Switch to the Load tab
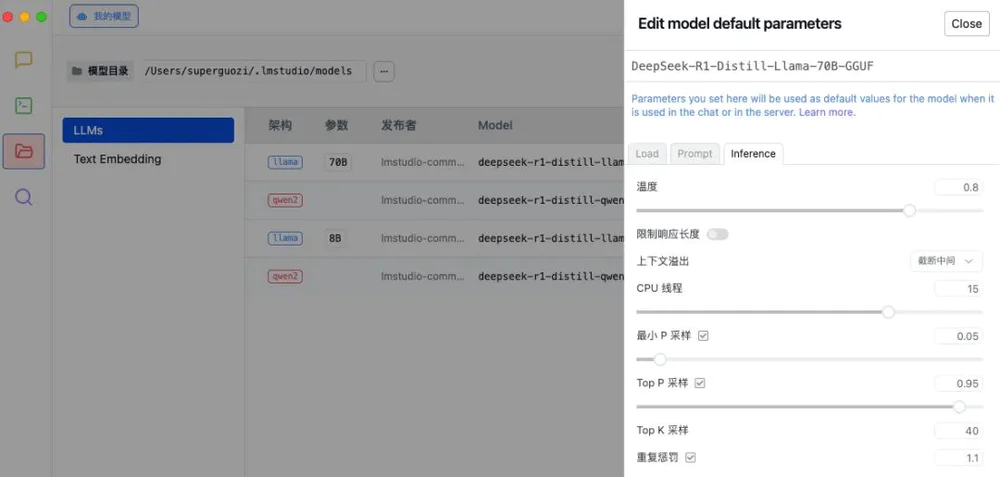 (647, 154)
